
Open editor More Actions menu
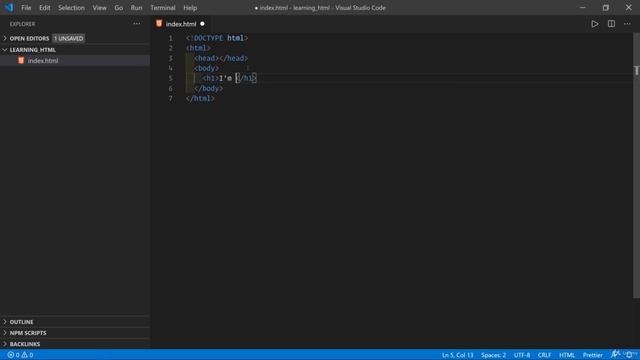coord(627,24)
